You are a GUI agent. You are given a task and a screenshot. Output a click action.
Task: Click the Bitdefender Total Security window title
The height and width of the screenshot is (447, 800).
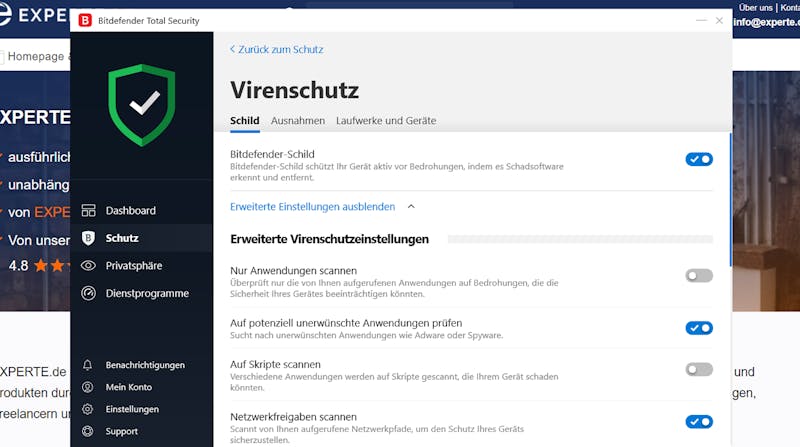pyautogui.click(x=148, y=21)
